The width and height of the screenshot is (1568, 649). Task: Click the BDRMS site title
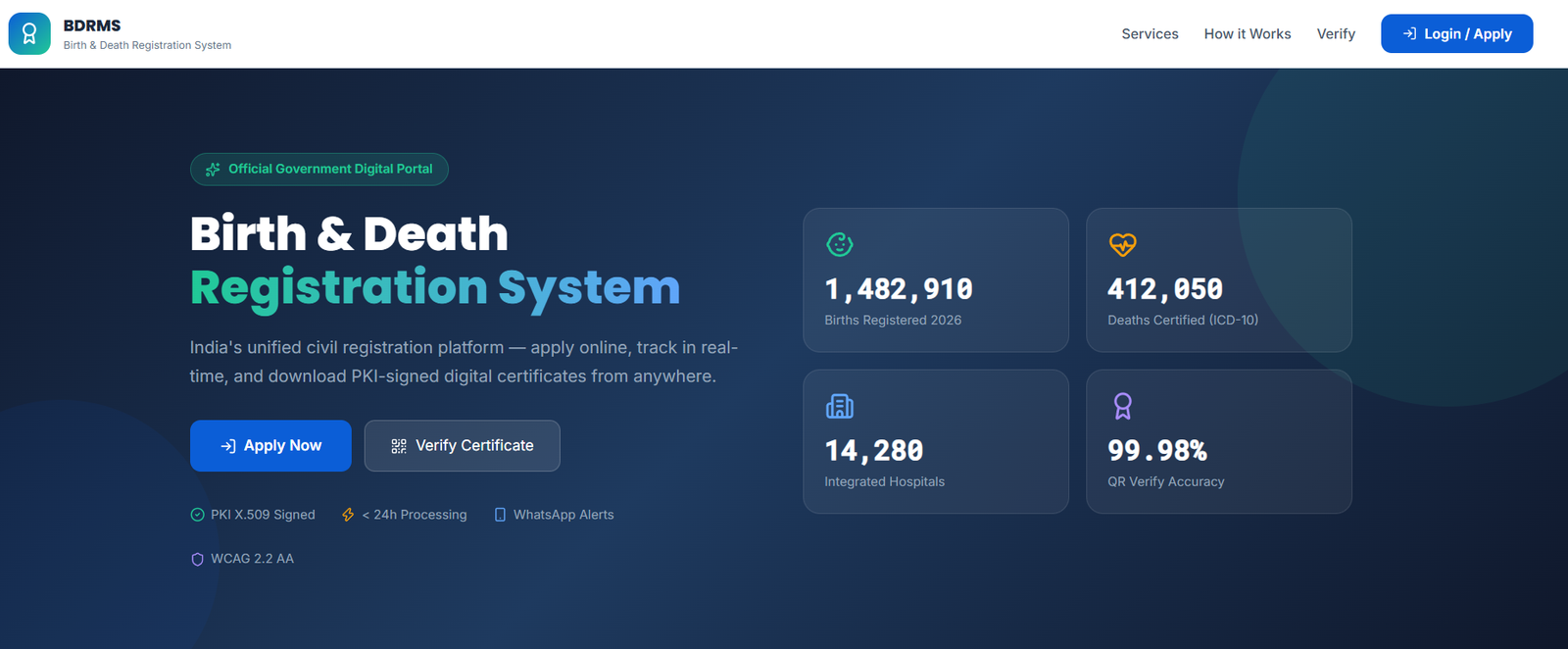(x=92, y=25)
